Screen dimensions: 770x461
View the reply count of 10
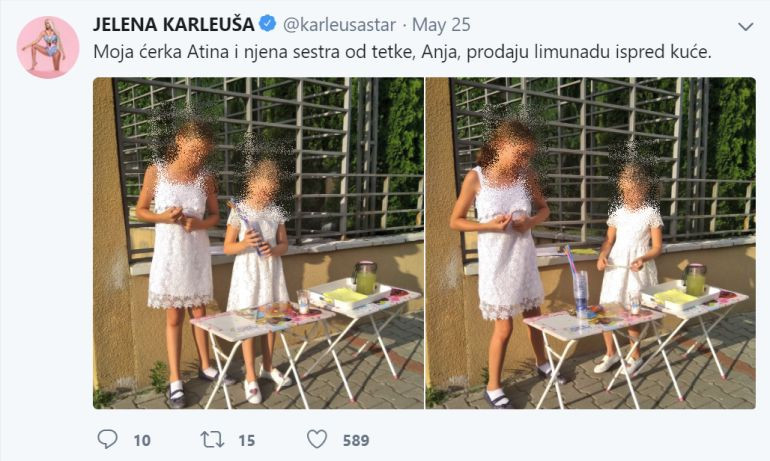coord(142,440)
